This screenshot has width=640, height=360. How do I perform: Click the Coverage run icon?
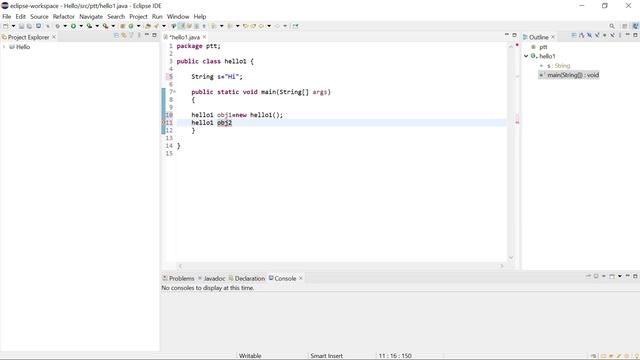tap(89, 26)
